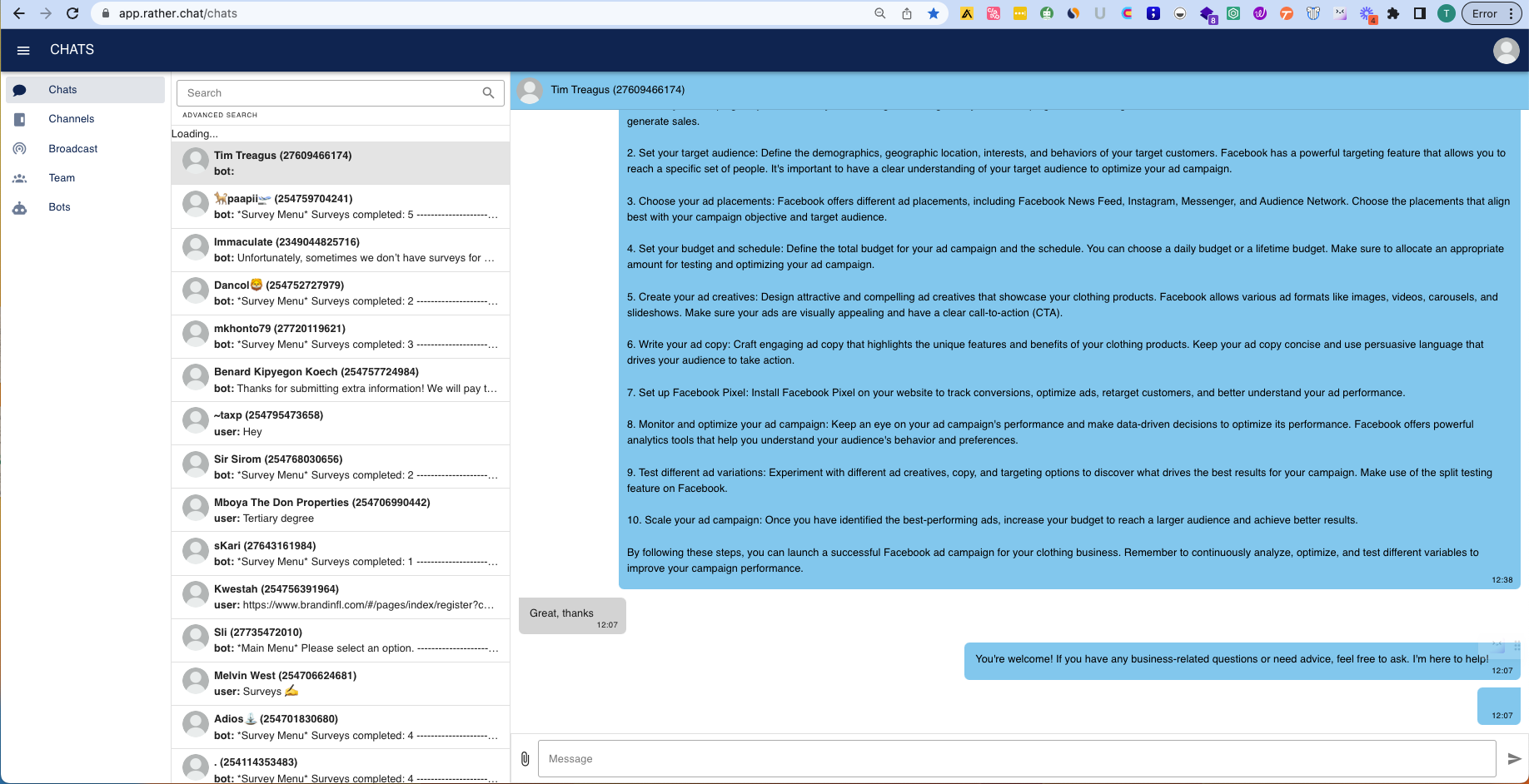Click the paperclip attachment icon

(x=525, y=759)
